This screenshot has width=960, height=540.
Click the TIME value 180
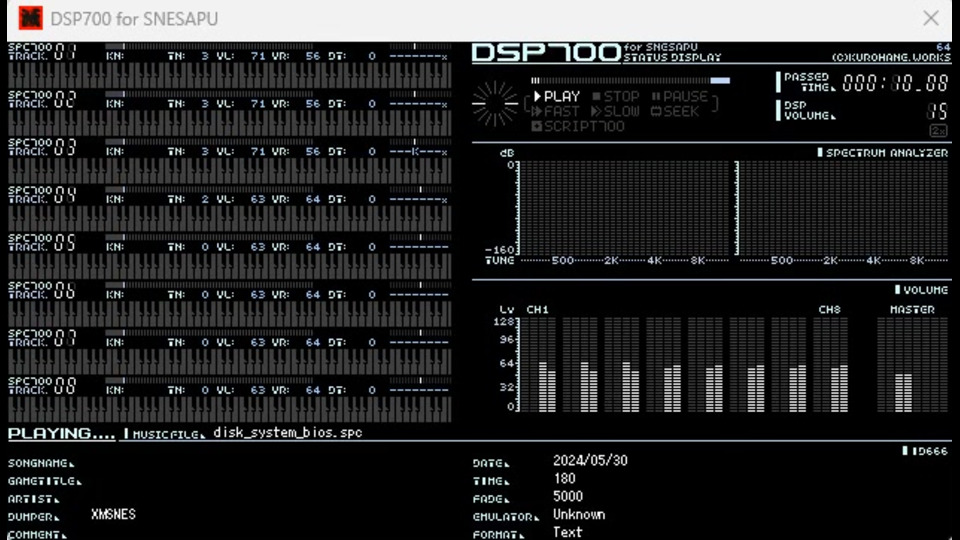tap(564, 478)
